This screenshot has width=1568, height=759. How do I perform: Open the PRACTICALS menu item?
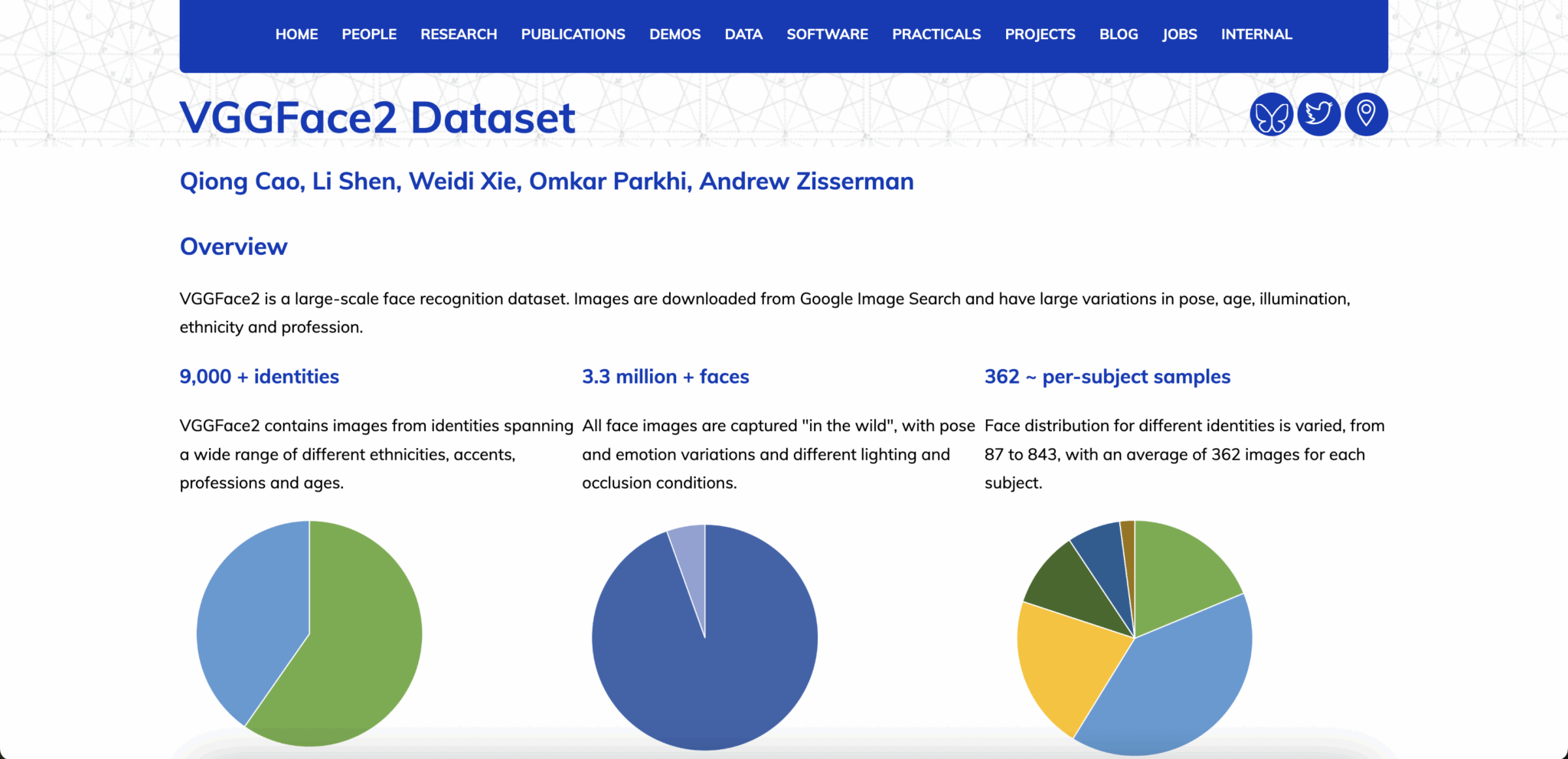click(936, 34)
